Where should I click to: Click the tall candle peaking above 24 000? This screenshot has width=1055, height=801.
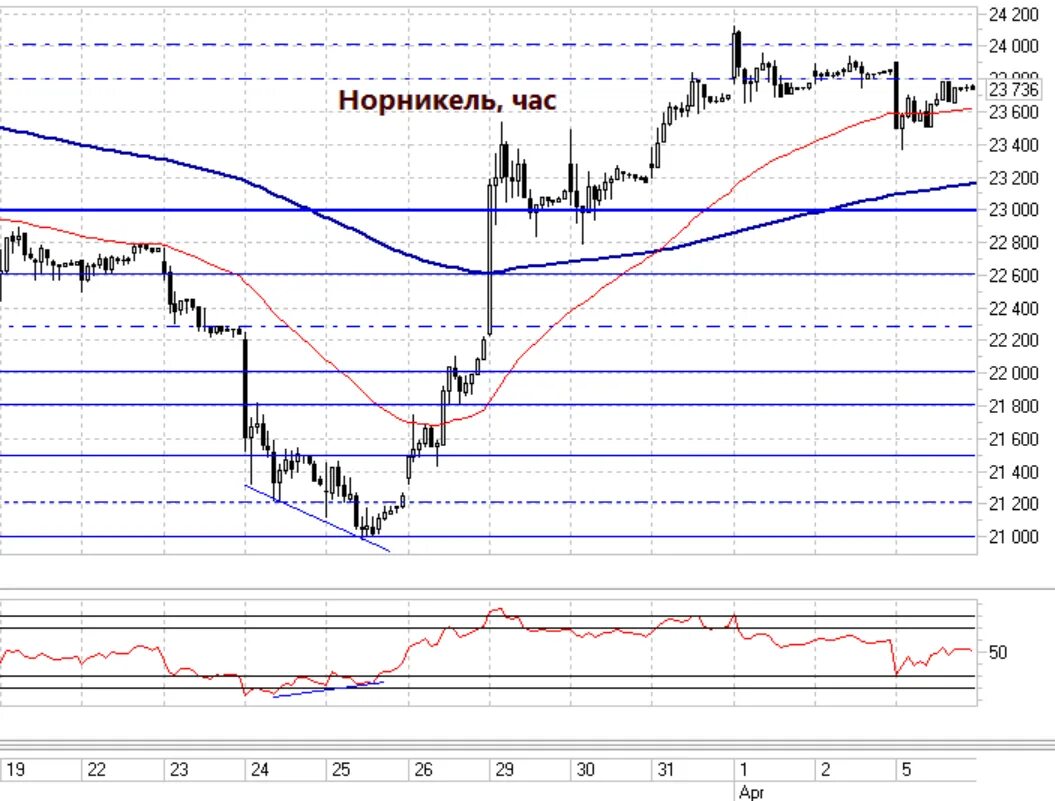tap(736, 55)
